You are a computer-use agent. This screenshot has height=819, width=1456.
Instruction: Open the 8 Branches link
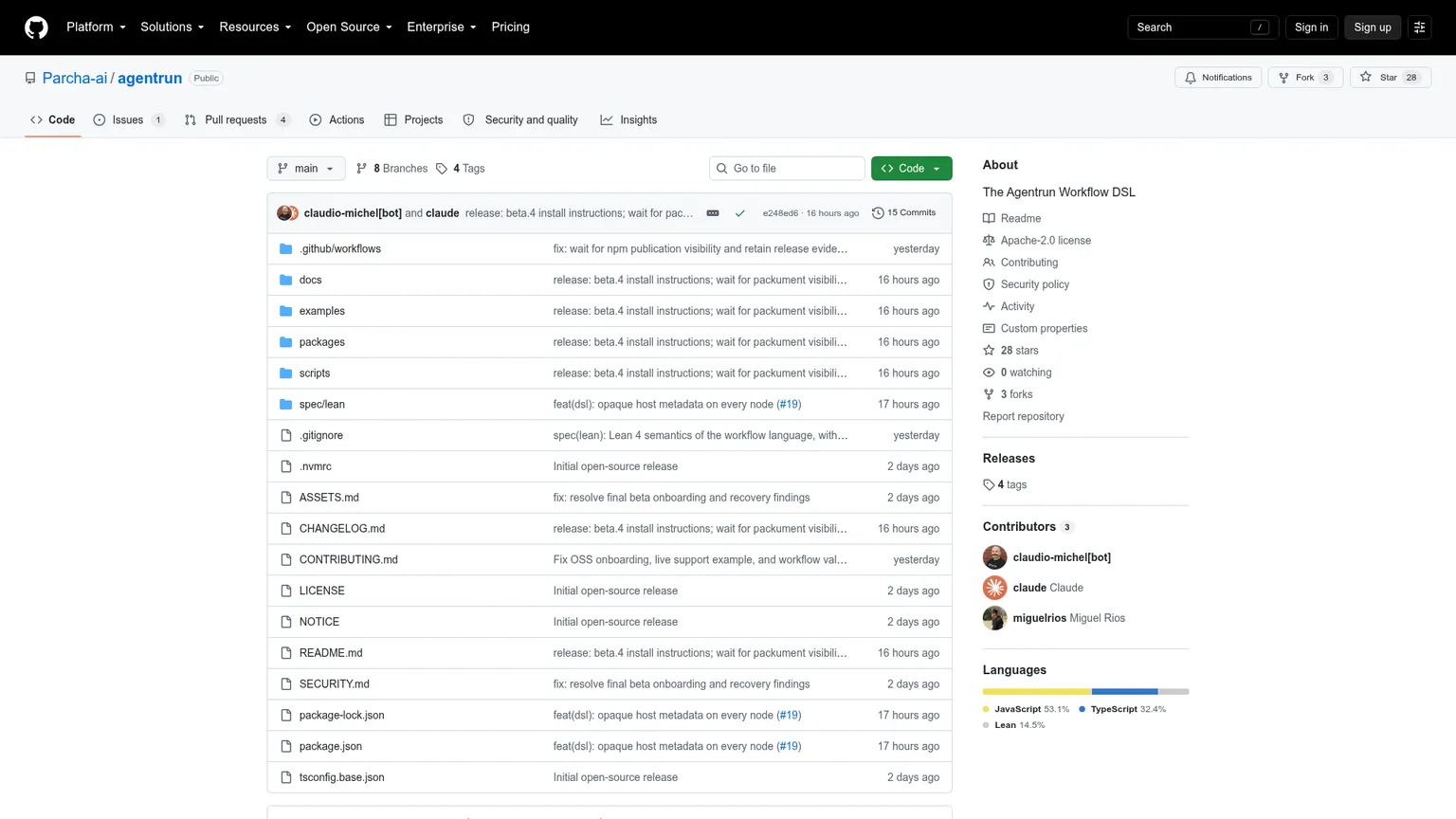(391, 169)
